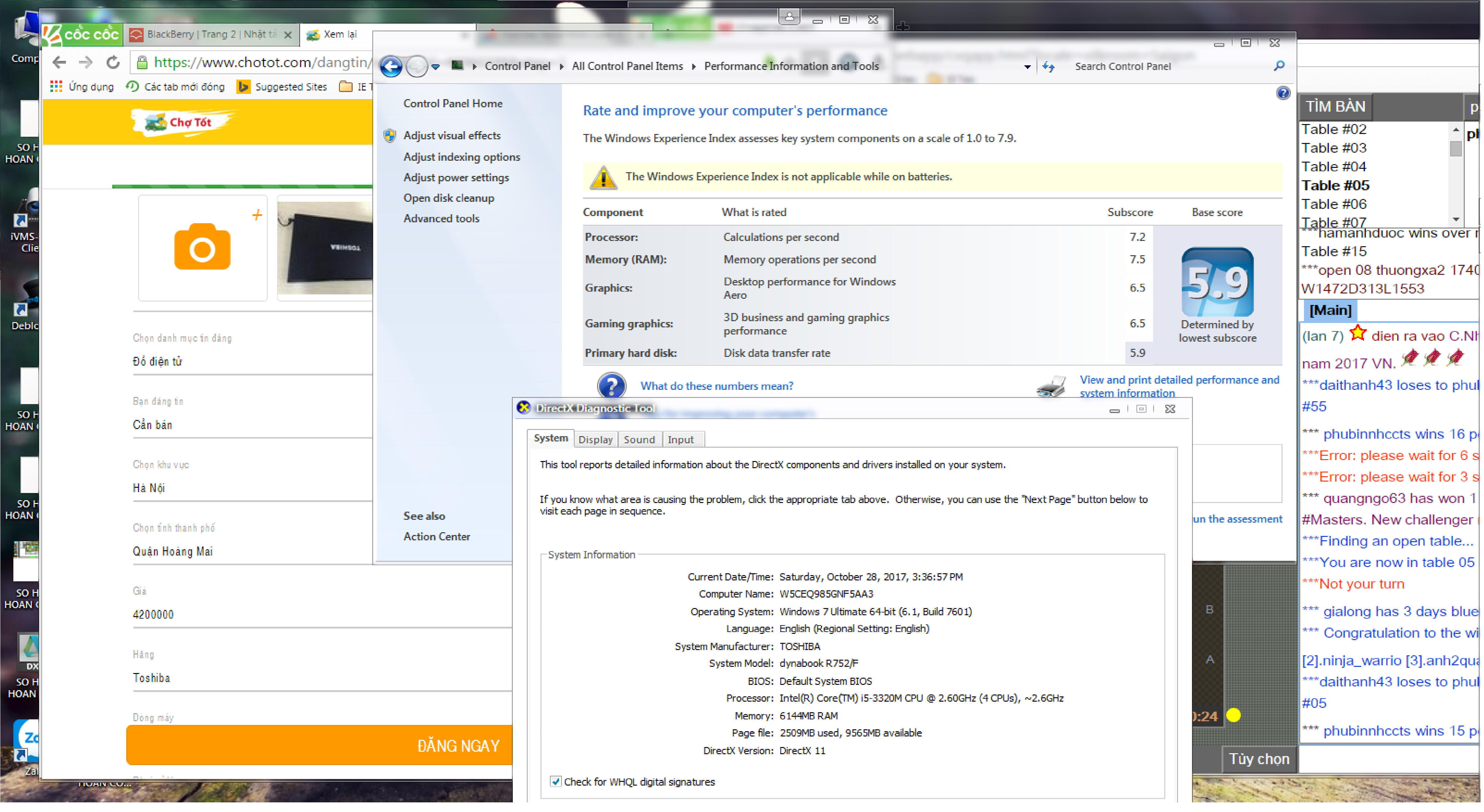
Task: Open Adjust visual effects link
Action: [452, 135]
